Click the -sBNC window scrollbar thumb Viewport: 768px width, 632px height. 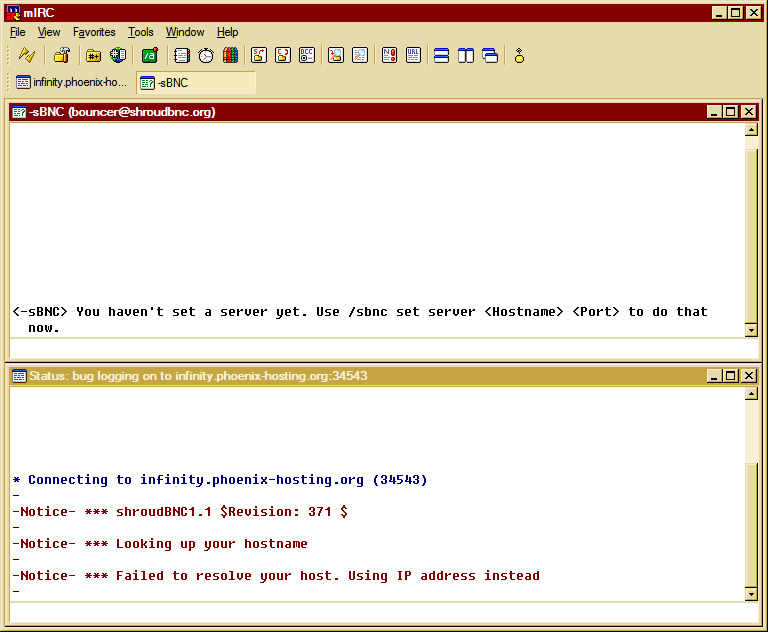pos(751,235)
